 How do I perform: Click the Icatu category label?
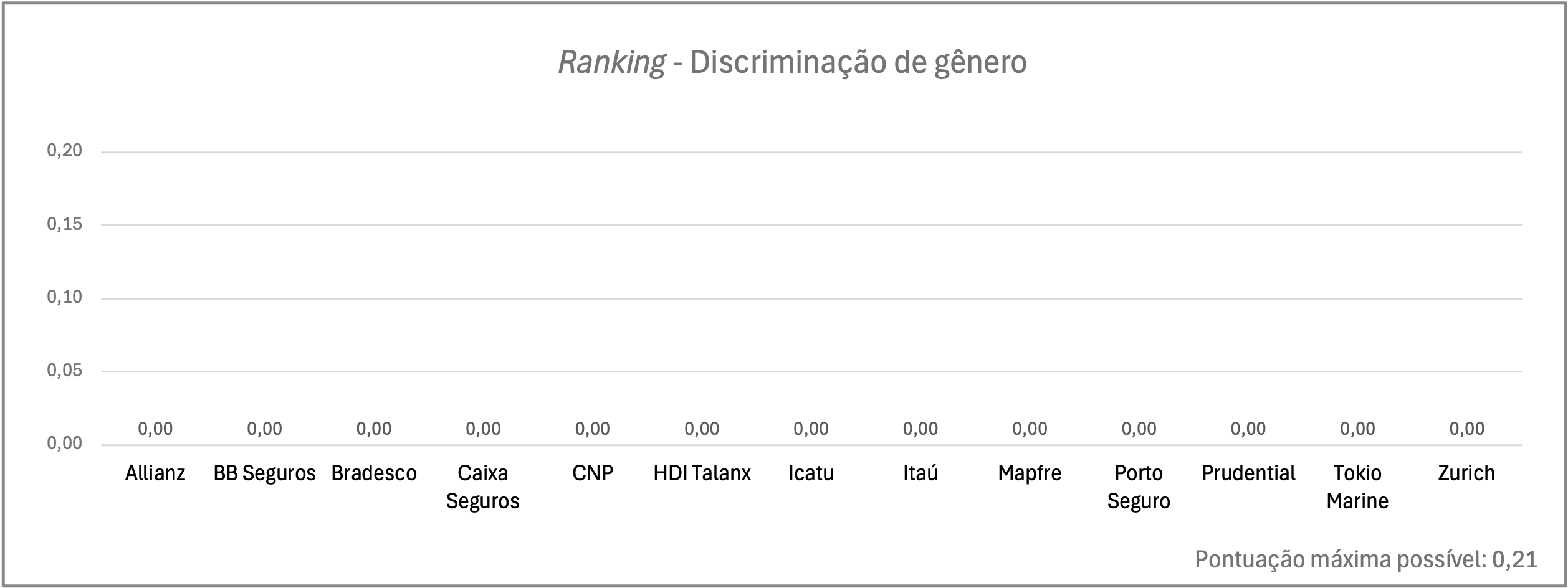[811, 473]
